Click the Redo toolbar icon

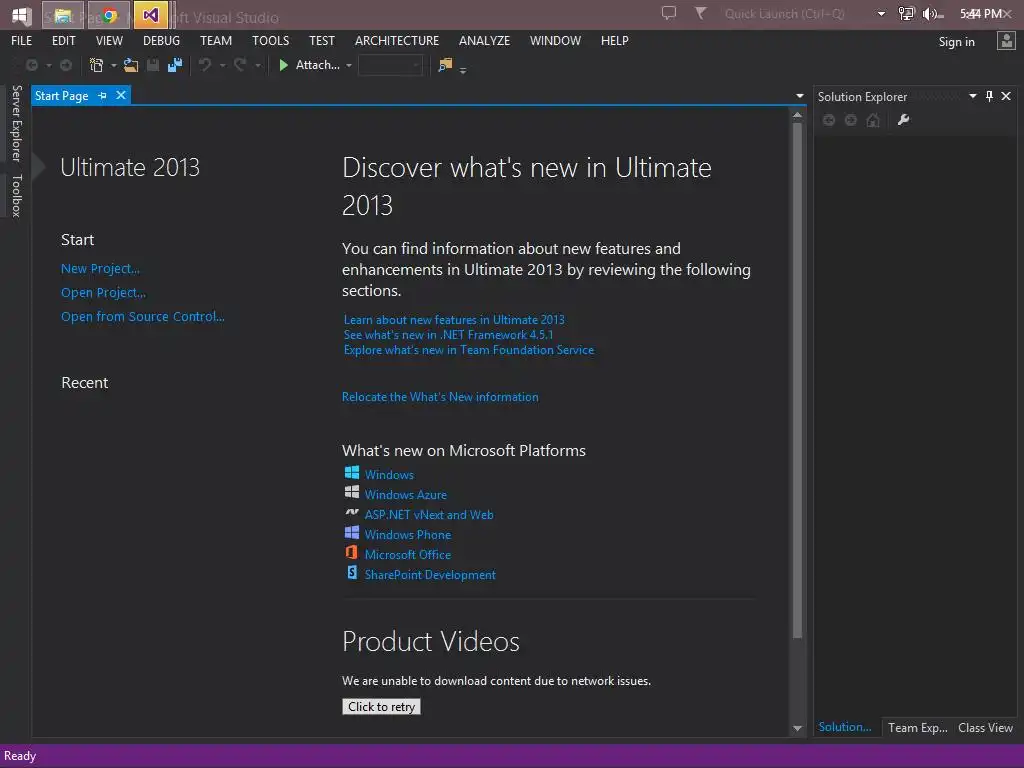pos(240,65)
